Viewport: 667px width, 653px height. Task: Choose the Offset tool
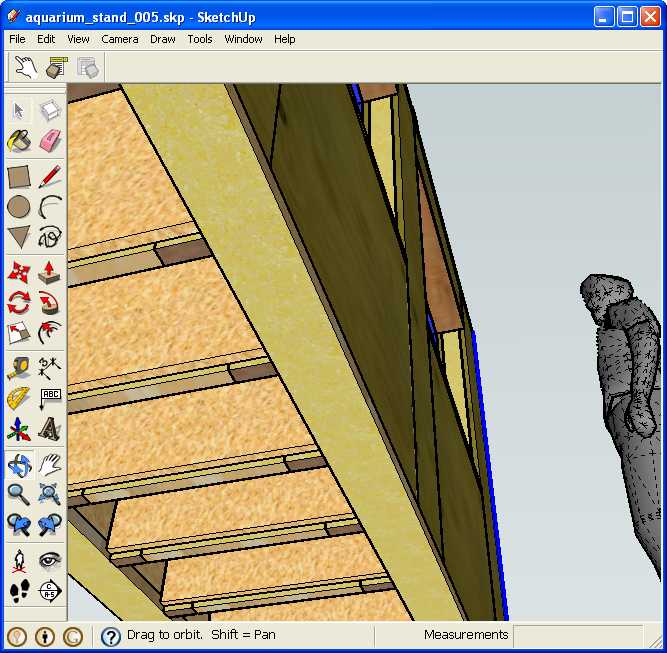50,332
